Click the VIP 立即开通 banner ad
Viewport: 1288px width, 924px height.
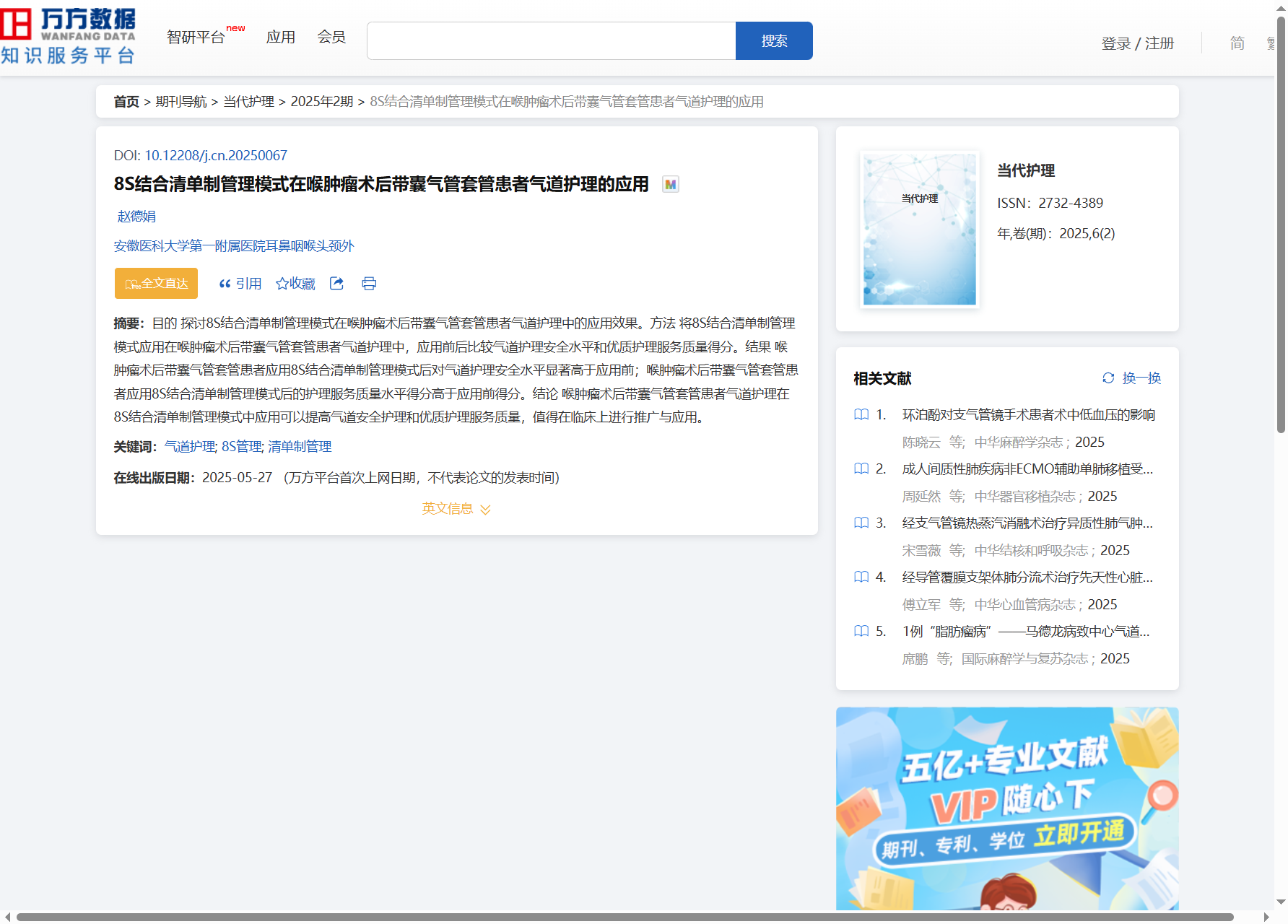(1007, 808)
